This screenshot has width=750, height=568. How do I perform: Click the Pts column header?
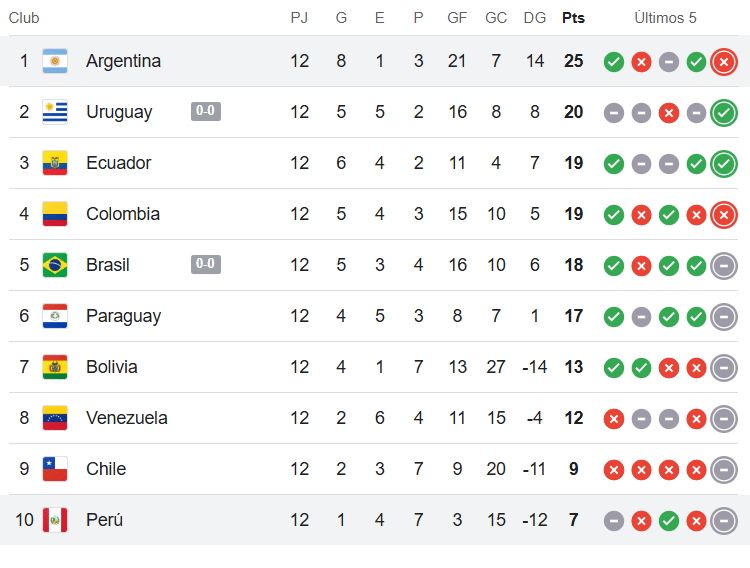tap(573, 18)
